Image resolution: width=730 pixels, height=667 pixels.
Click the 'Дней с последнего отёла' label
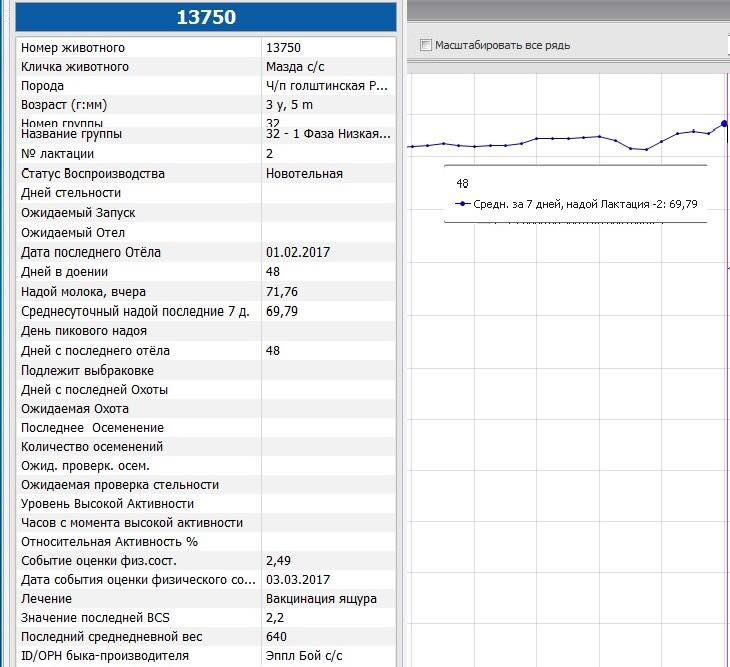95,350
